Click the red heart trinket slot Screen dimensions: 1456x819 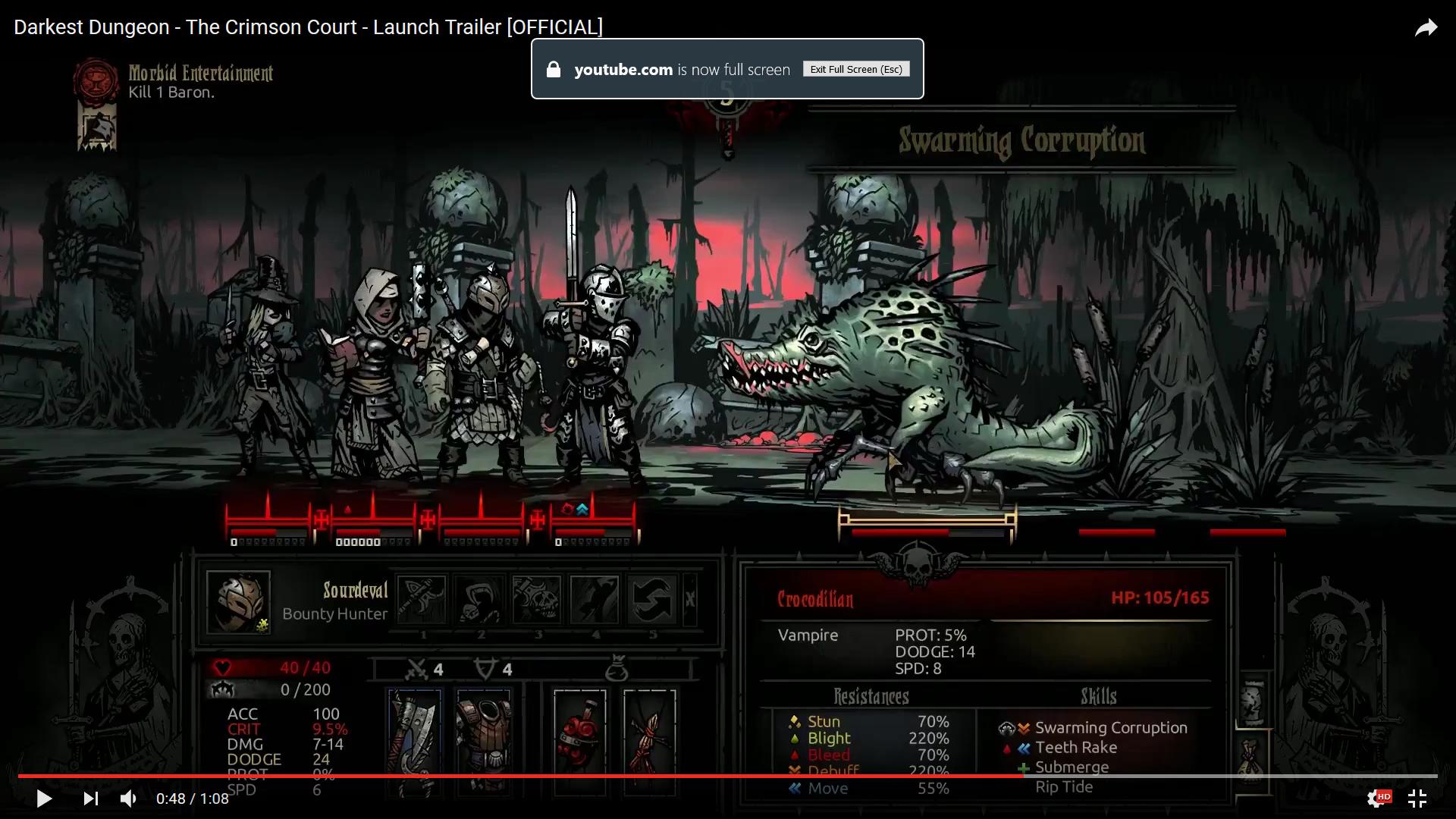579,743
